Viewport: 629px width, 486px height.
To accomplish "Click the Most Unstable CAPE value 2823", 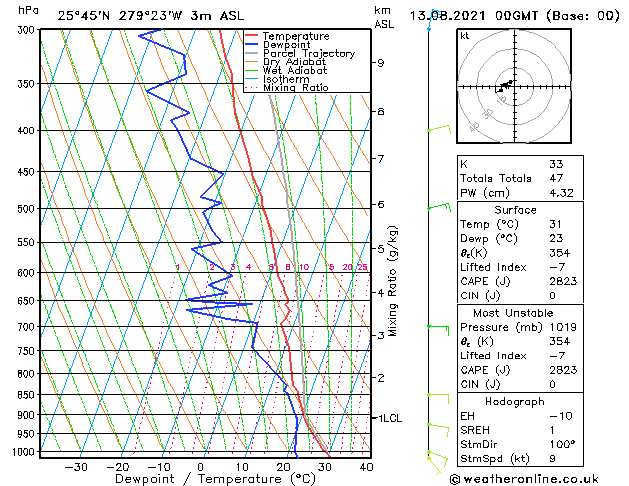I will 563,370.
